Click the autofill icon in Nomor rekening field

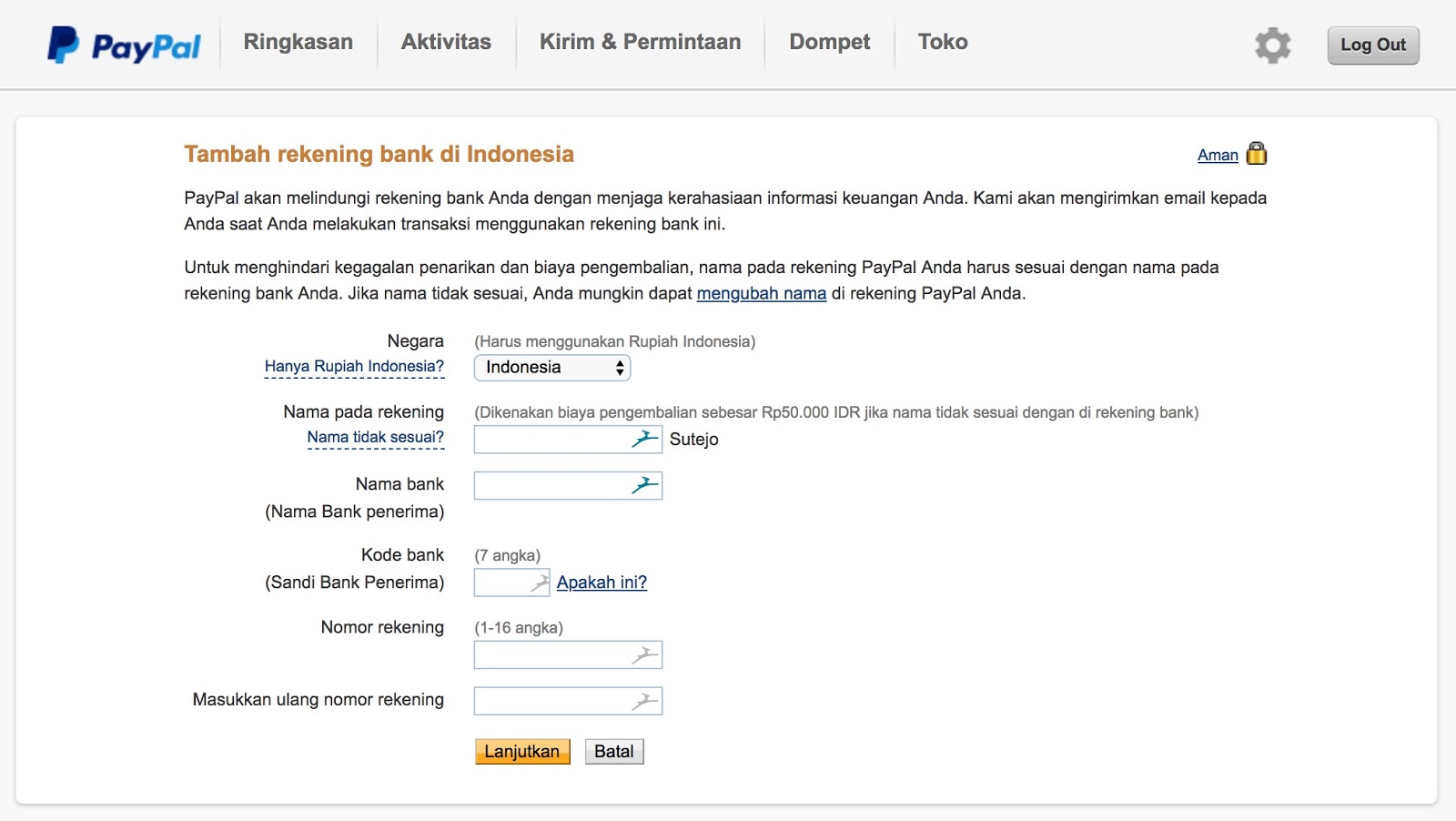(644, 654)
